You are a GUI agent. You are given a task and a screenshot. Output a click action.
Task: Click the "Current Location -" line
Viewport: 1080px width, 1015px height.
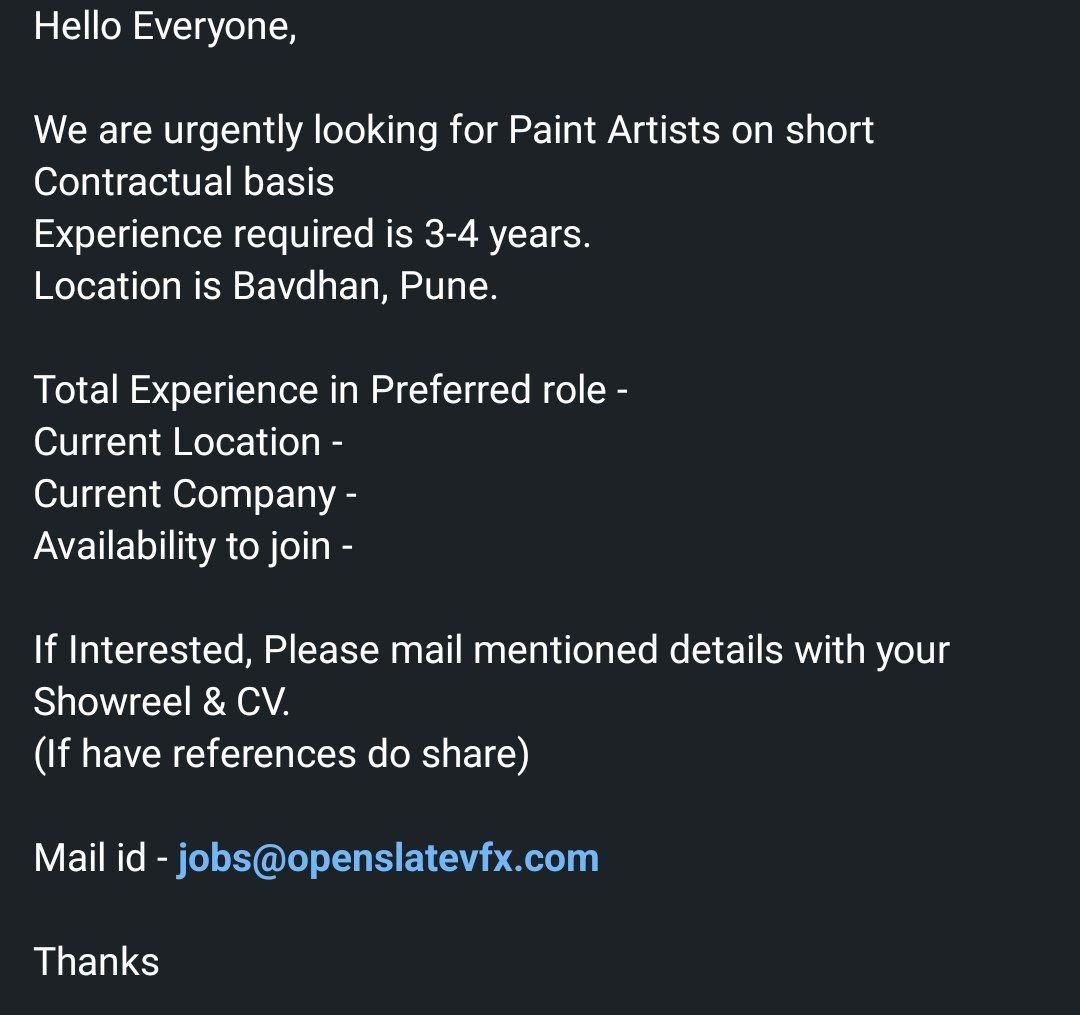[188, 442]
